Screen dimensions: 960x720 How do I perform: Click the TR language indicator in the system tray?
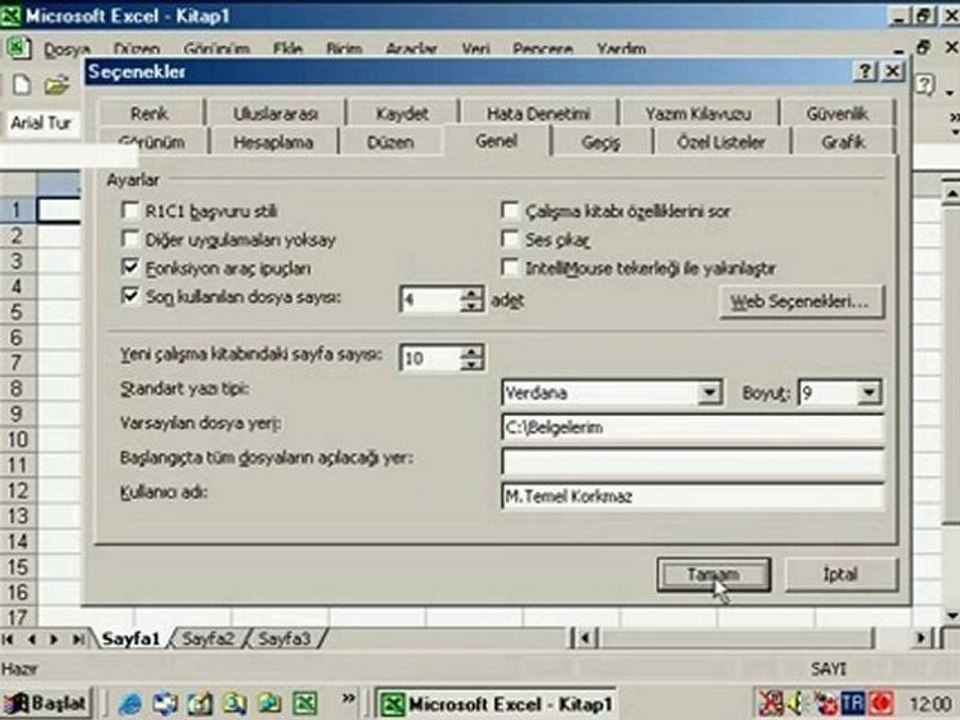[853, 703]
